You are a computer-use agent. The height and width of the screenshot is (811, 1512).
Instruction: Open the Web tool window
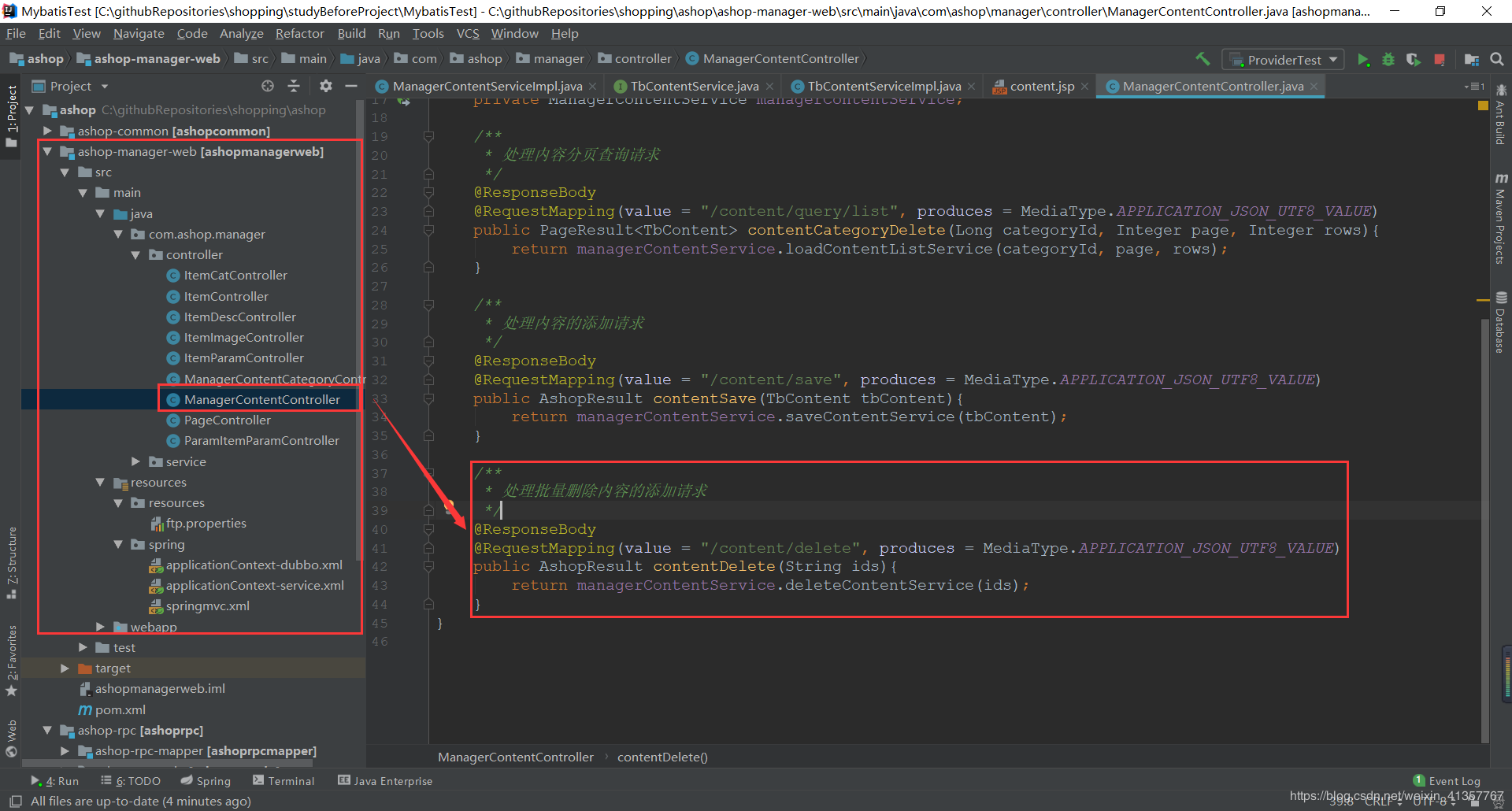click(11, 738)
